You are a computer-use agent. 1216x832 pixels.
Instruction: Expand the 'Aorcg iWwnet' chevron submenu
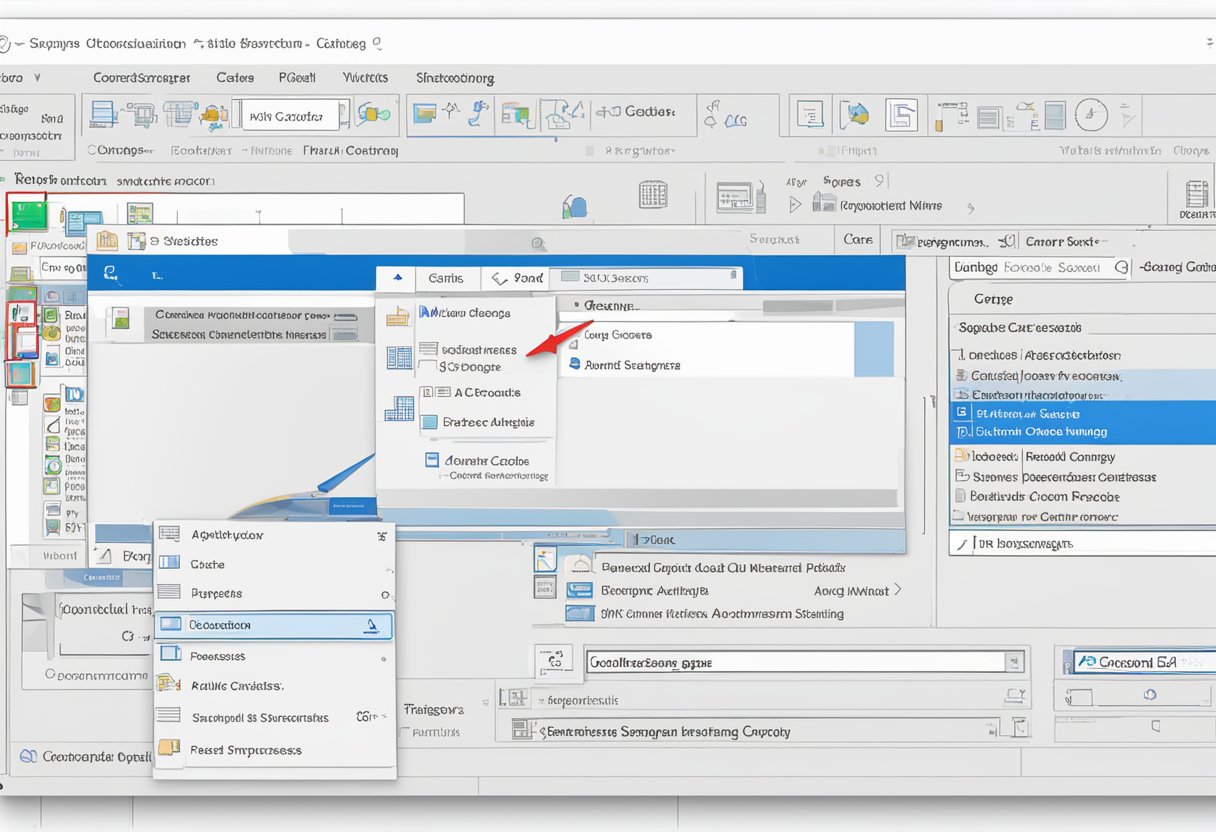[x=897, y=590]
